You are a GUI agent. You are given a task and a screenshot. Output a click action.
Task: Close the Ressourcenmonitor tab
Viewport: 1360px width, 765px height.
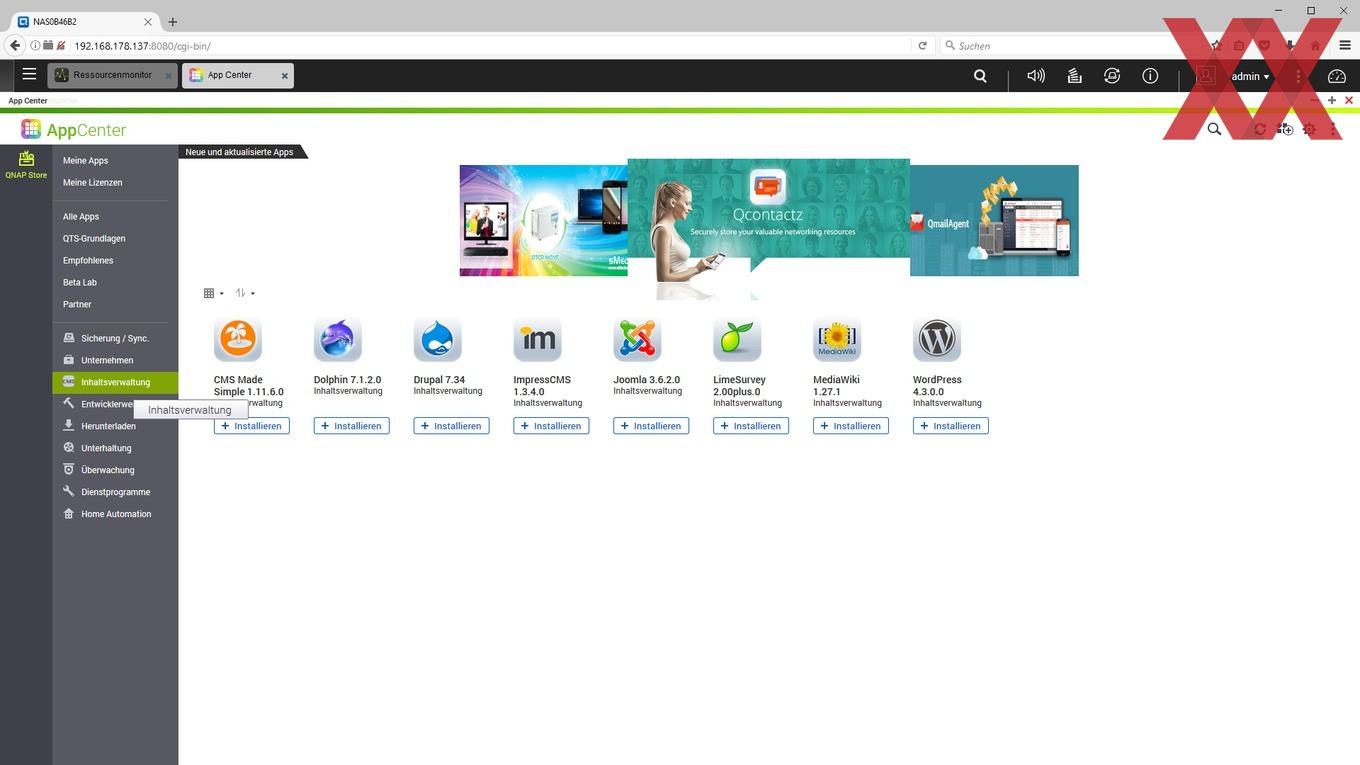168,76
